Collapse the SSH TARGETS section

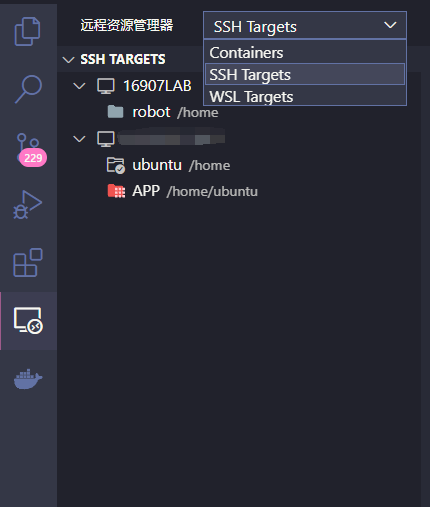click(x=68, y=60)
